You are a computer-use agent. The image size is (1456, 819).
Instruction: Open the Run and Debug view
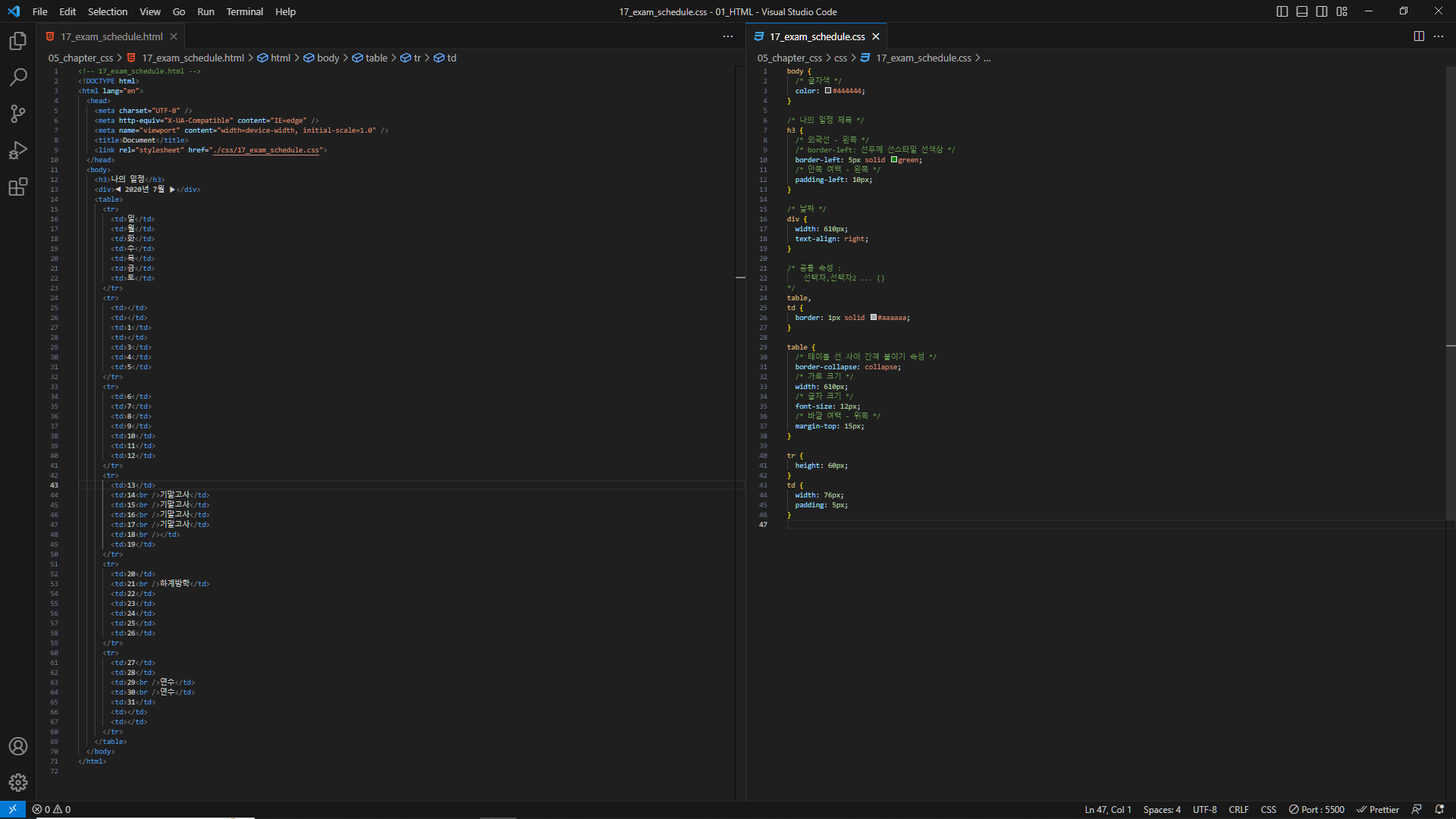coord(18,150)
